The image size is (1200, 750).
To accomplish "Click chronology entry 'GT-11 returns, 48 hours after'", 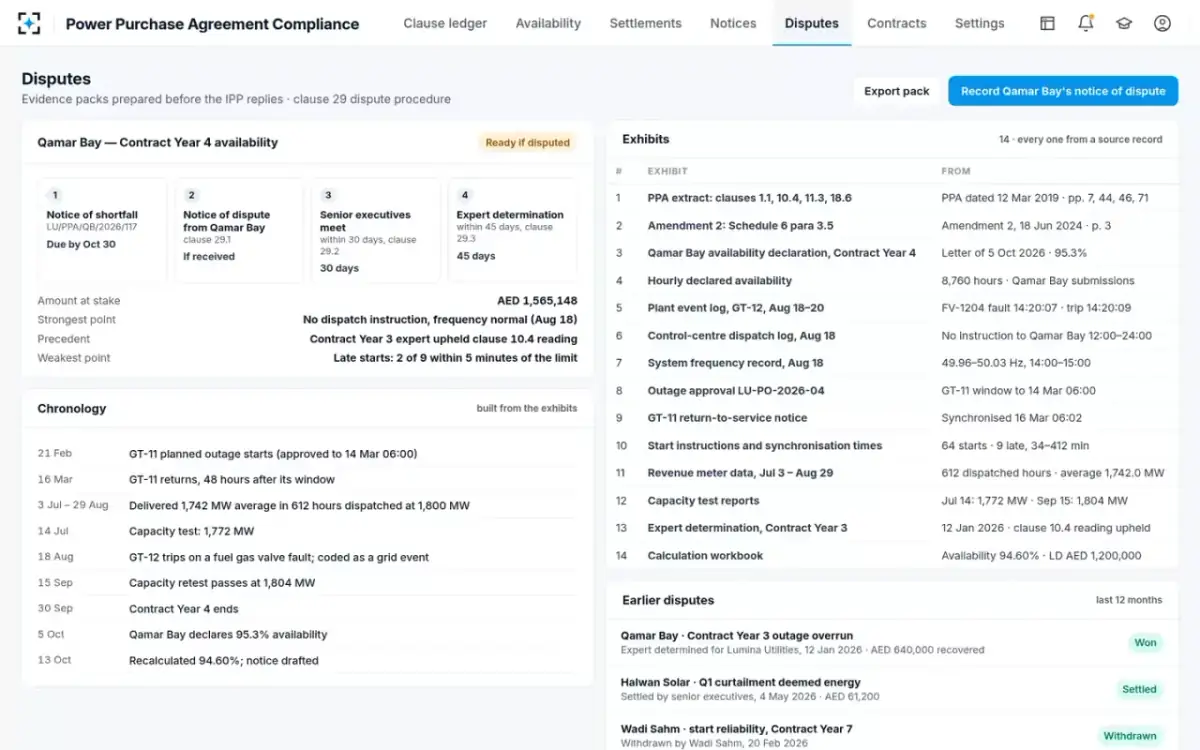I will (230, 480).
